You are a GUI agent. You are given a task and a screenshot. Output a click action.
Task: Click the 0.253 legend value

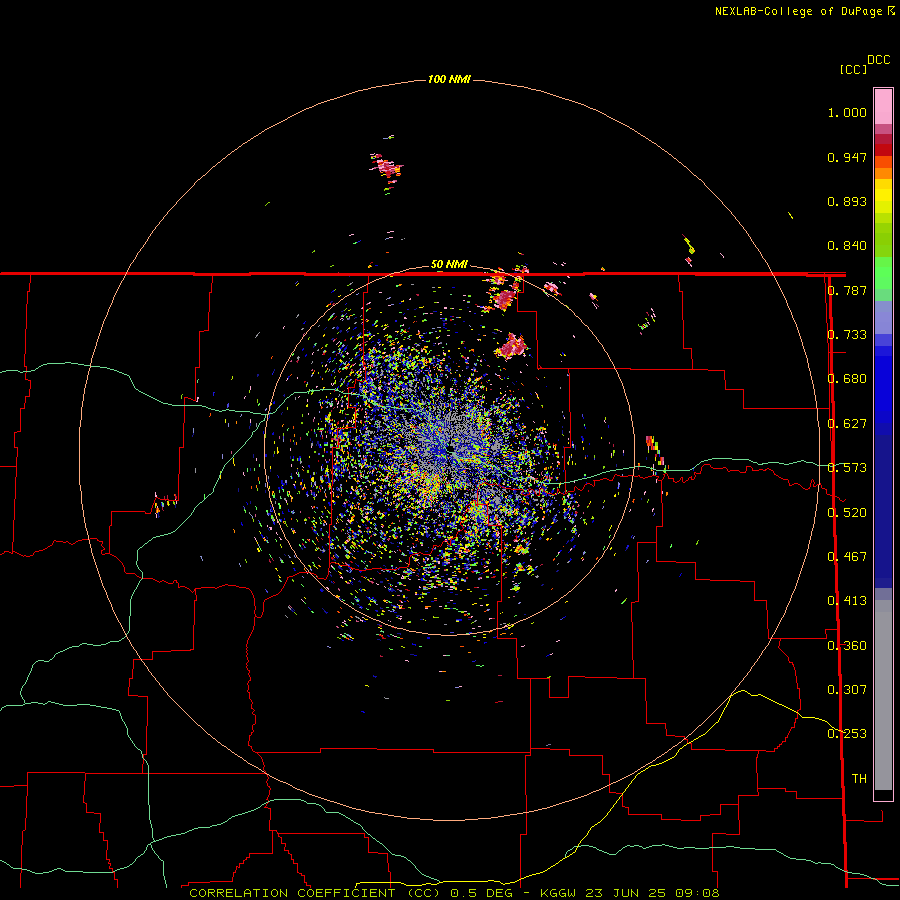[x=847, y=734]
